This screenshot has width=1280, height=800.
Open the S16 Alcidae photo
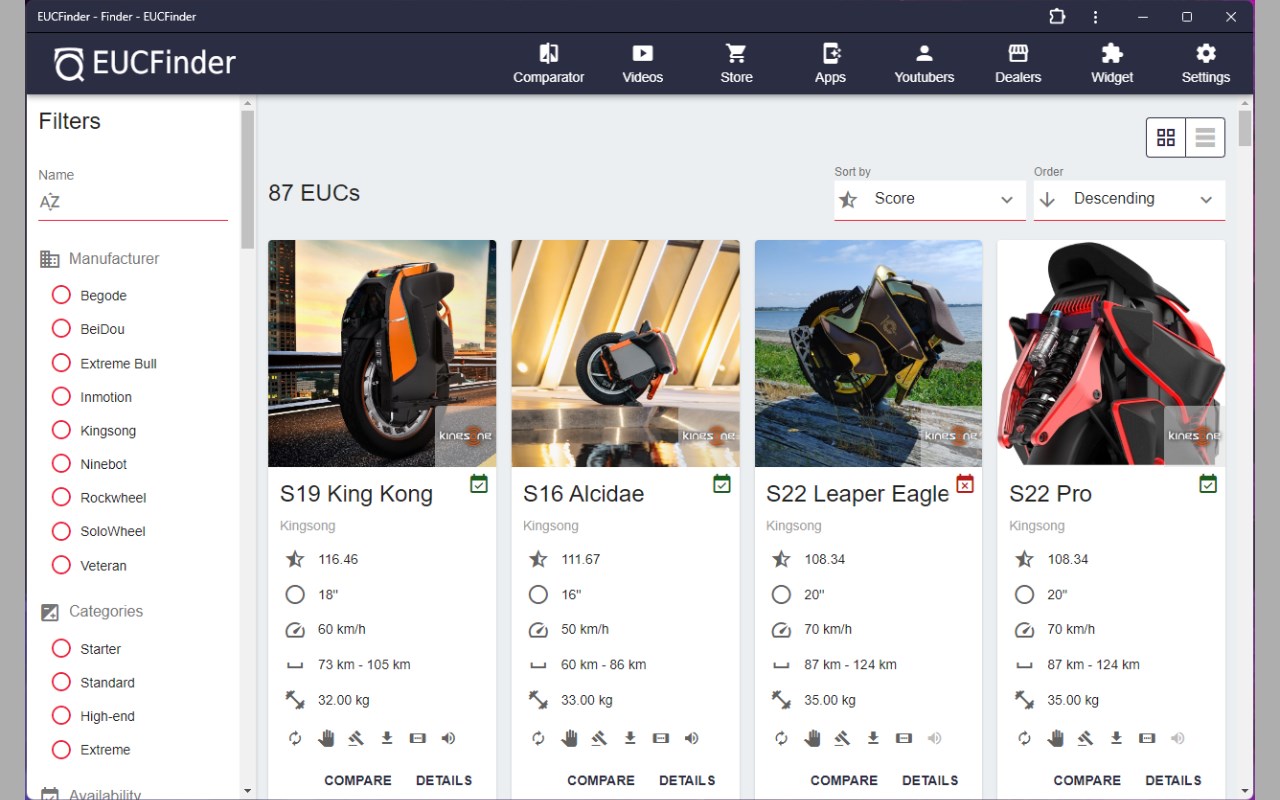coord(625,353)
